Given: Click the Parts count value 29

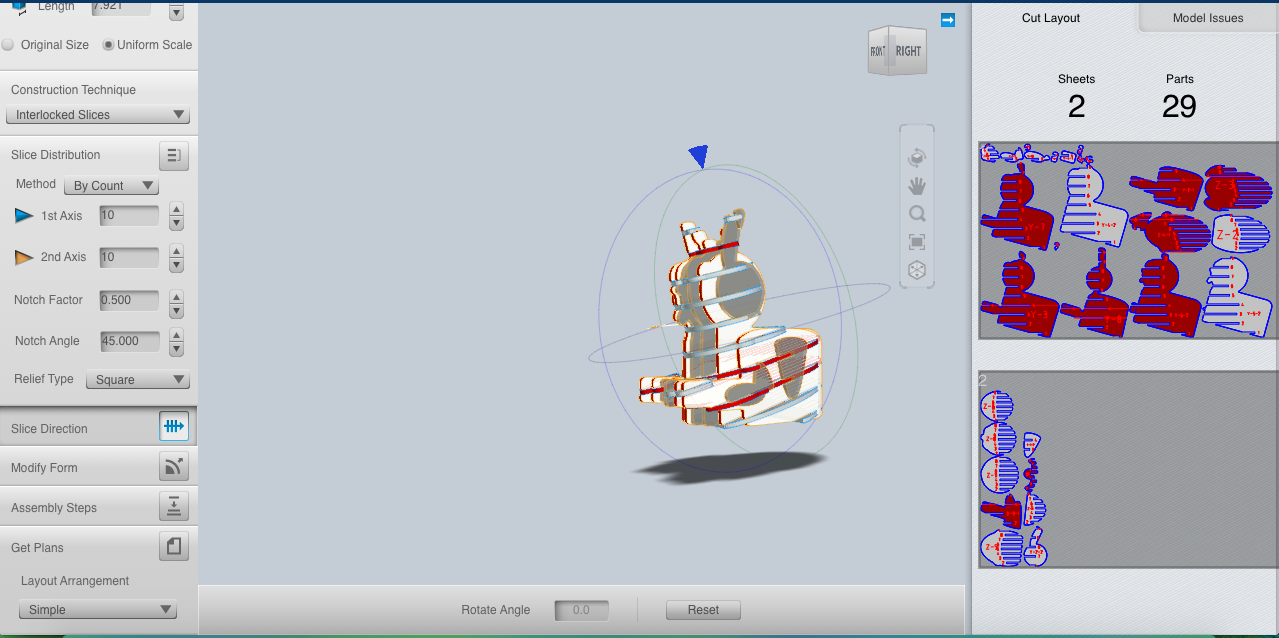Looking at the screenshot, I should coord(1179,106).
